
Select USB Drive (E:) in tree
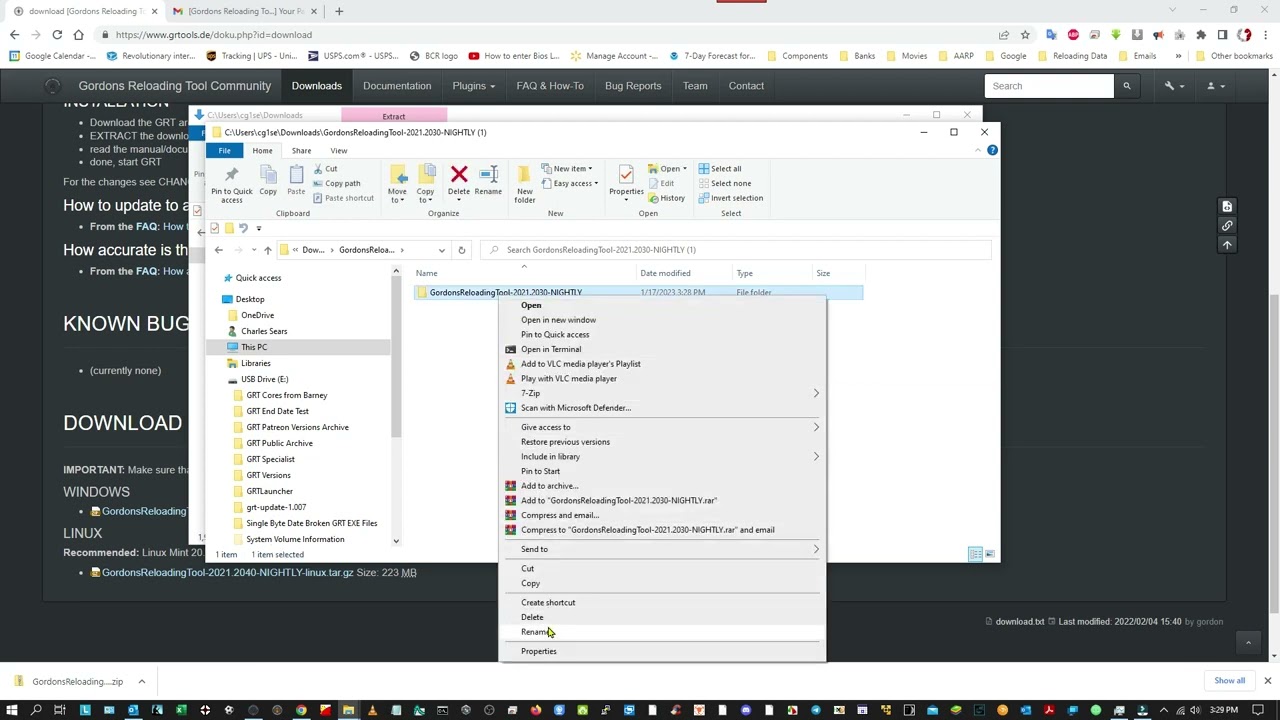click(264, 379)
